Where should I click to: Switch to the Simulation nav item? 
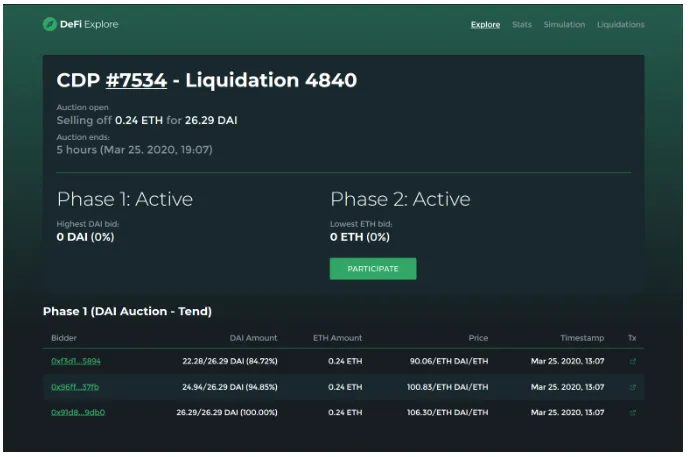564,25
